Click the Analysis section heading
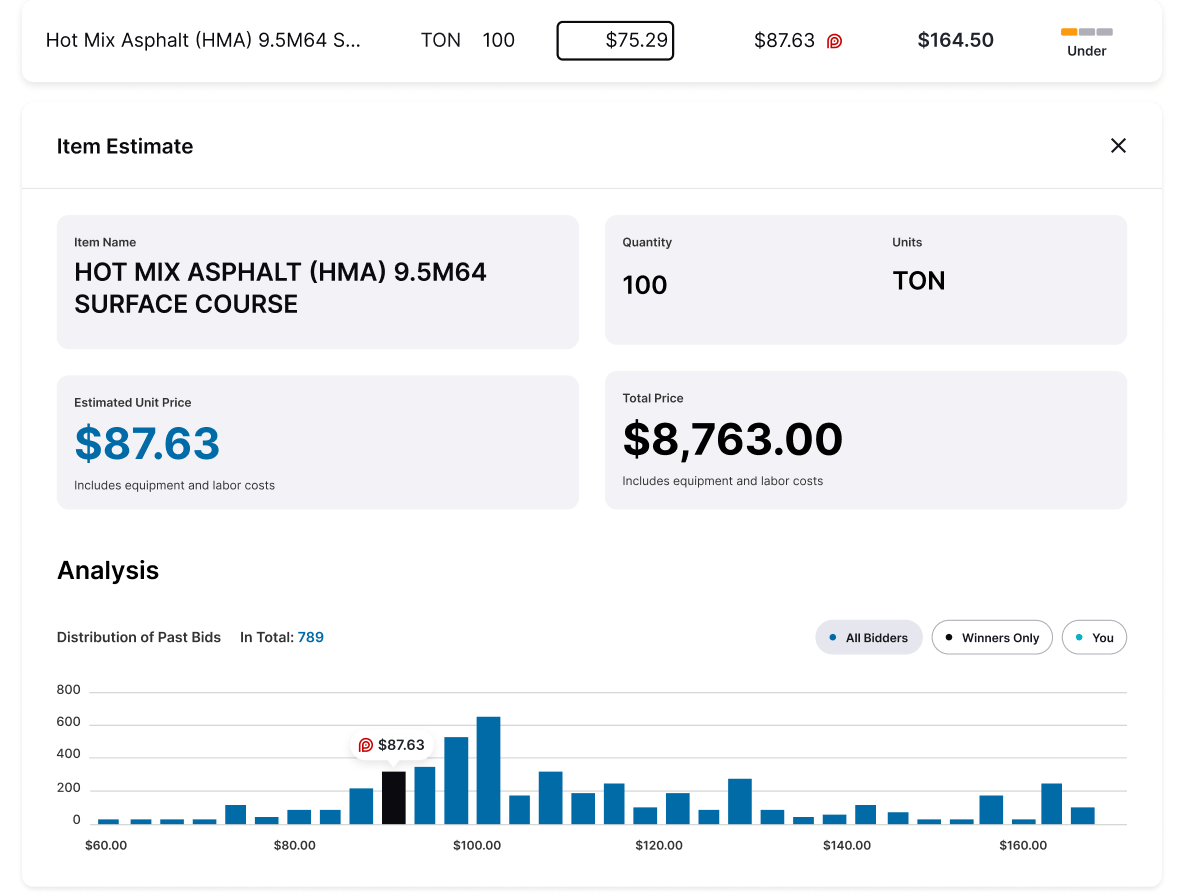1184x896 pixels. 108,571
